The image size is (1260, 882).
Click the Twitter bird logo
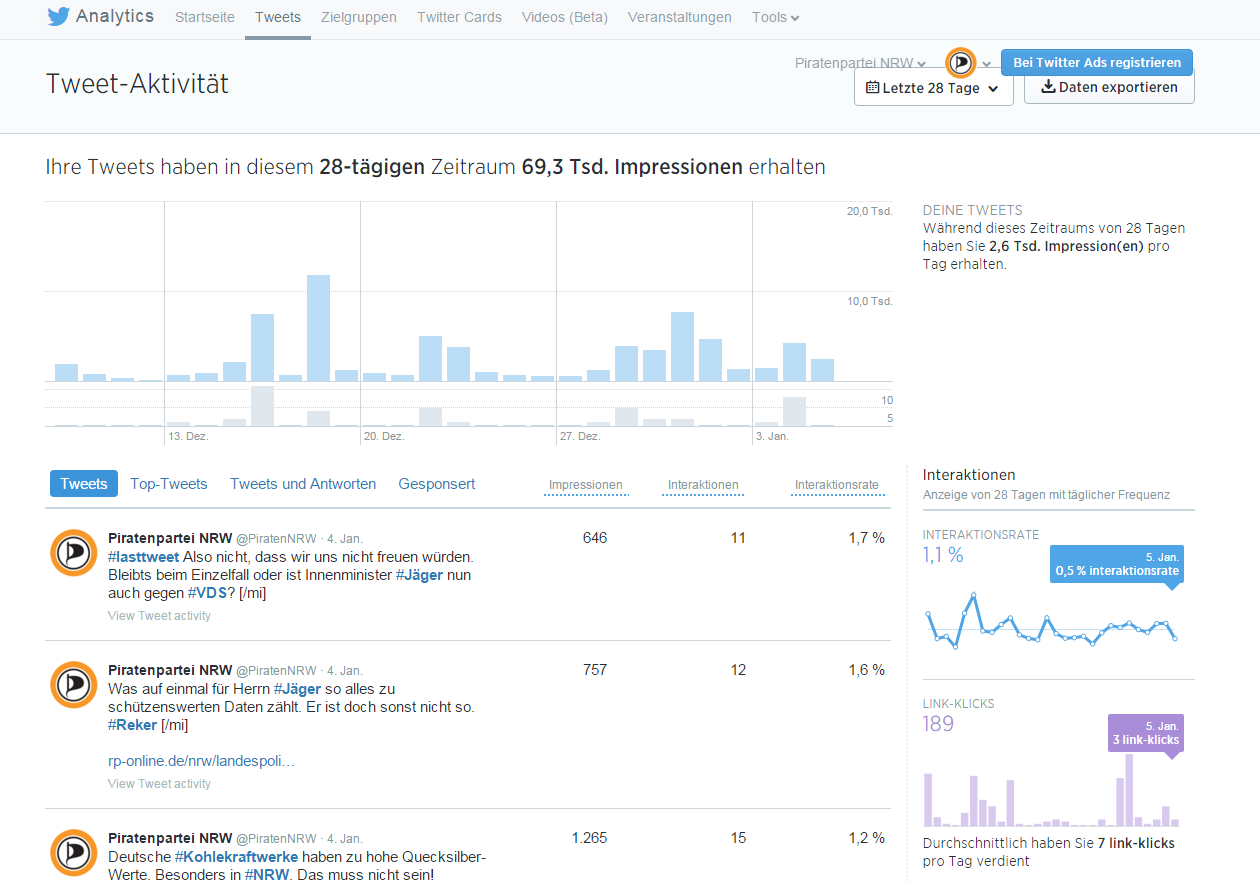[58, 17]
